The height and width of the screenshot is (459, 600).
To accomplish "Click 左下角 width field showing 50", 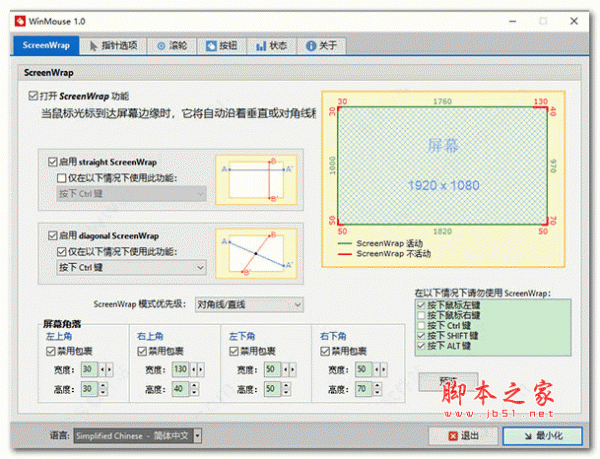I will pos(272,369).
